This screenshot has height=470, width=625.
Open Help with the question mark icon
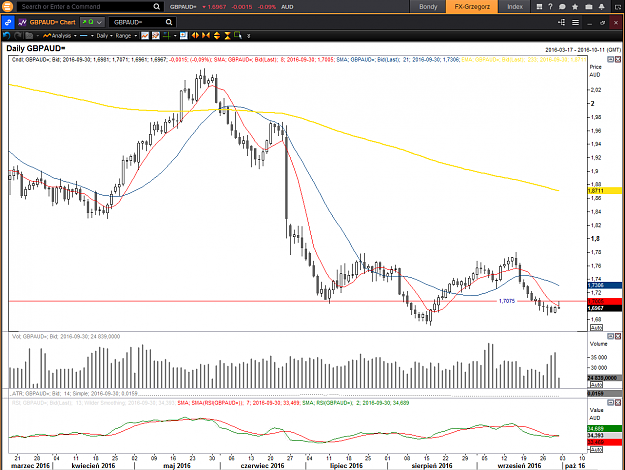550,6
